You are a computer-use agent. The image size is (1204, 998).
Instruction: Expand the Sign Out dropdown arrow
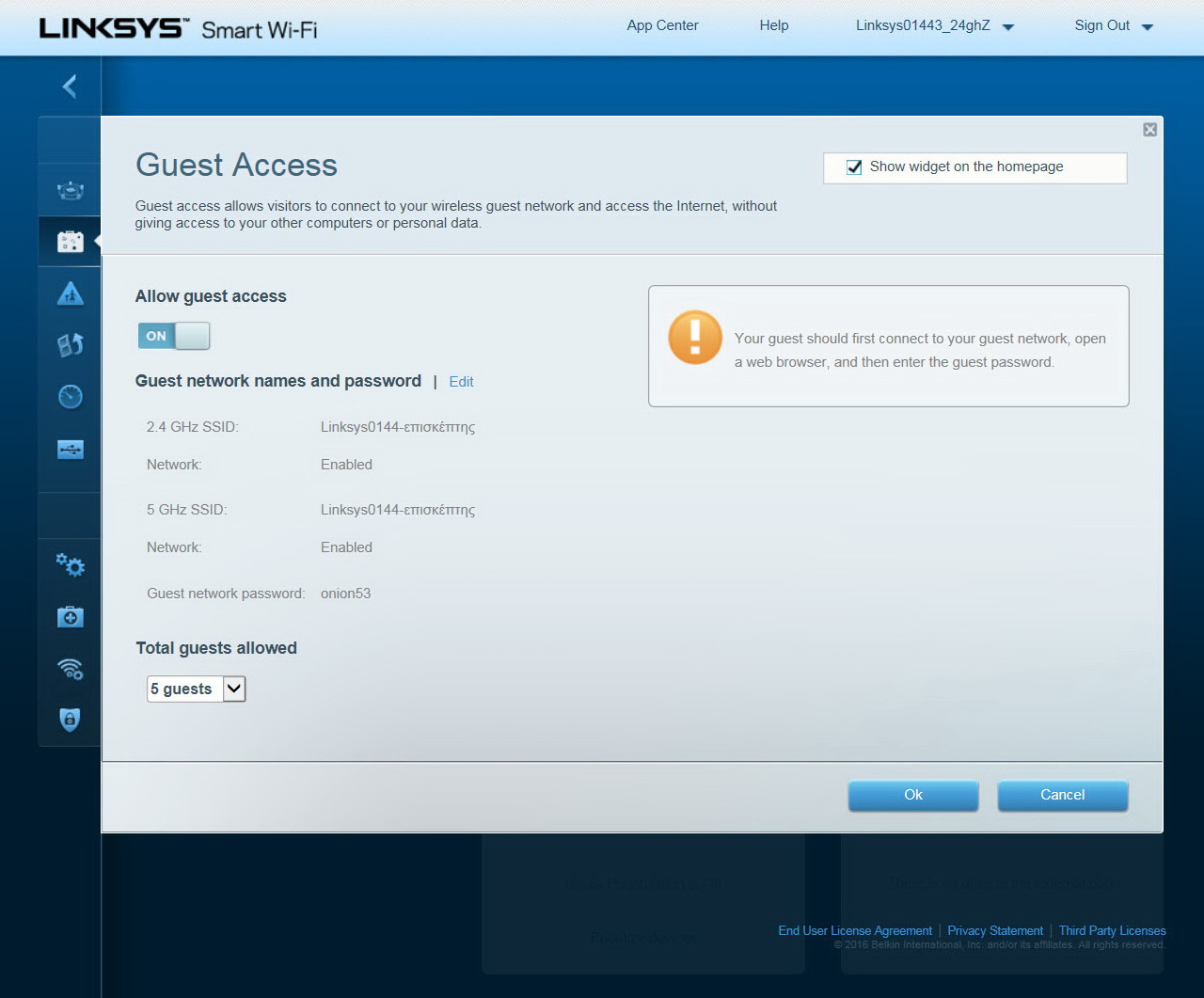(x=1148, y=27)
